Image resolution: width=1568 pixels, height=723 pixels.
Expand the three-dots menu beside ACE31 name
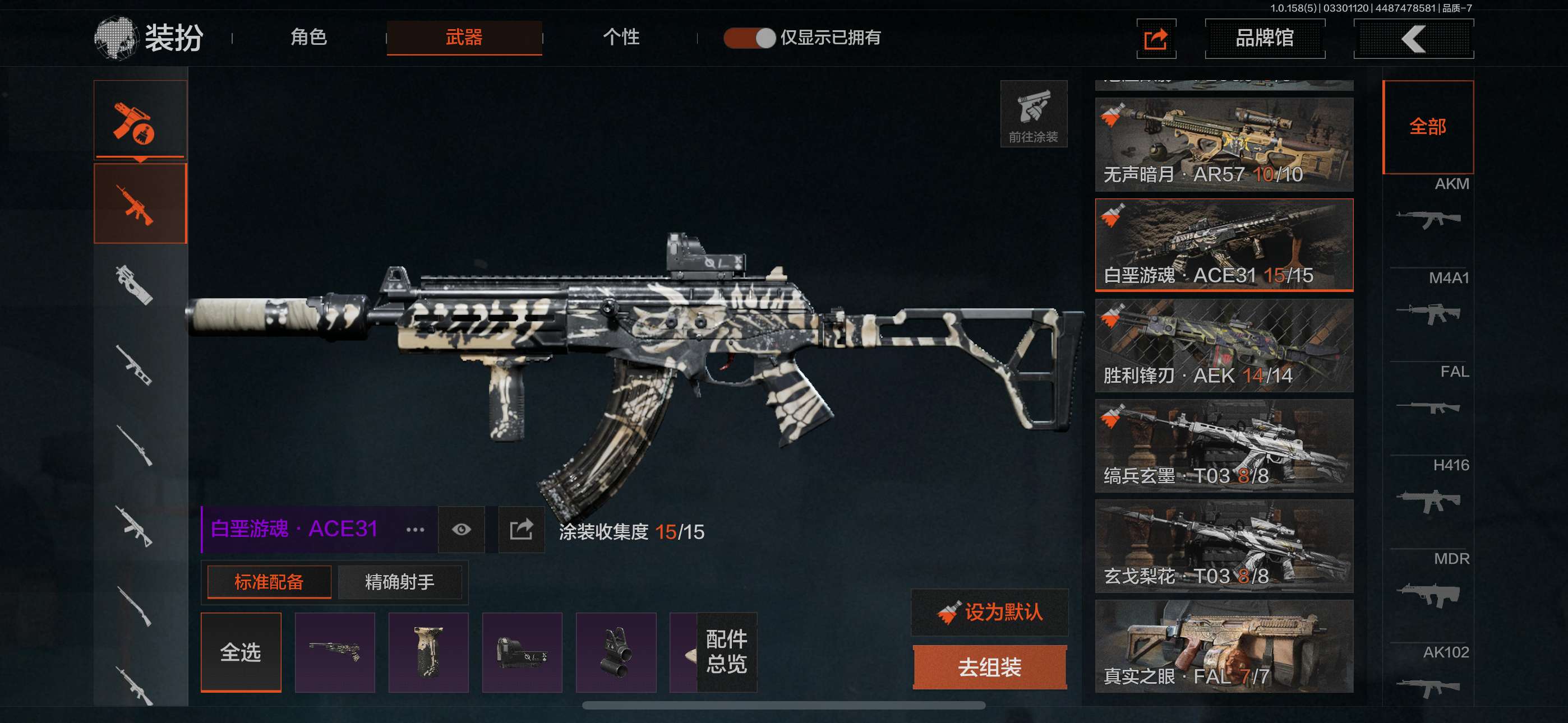414,530
